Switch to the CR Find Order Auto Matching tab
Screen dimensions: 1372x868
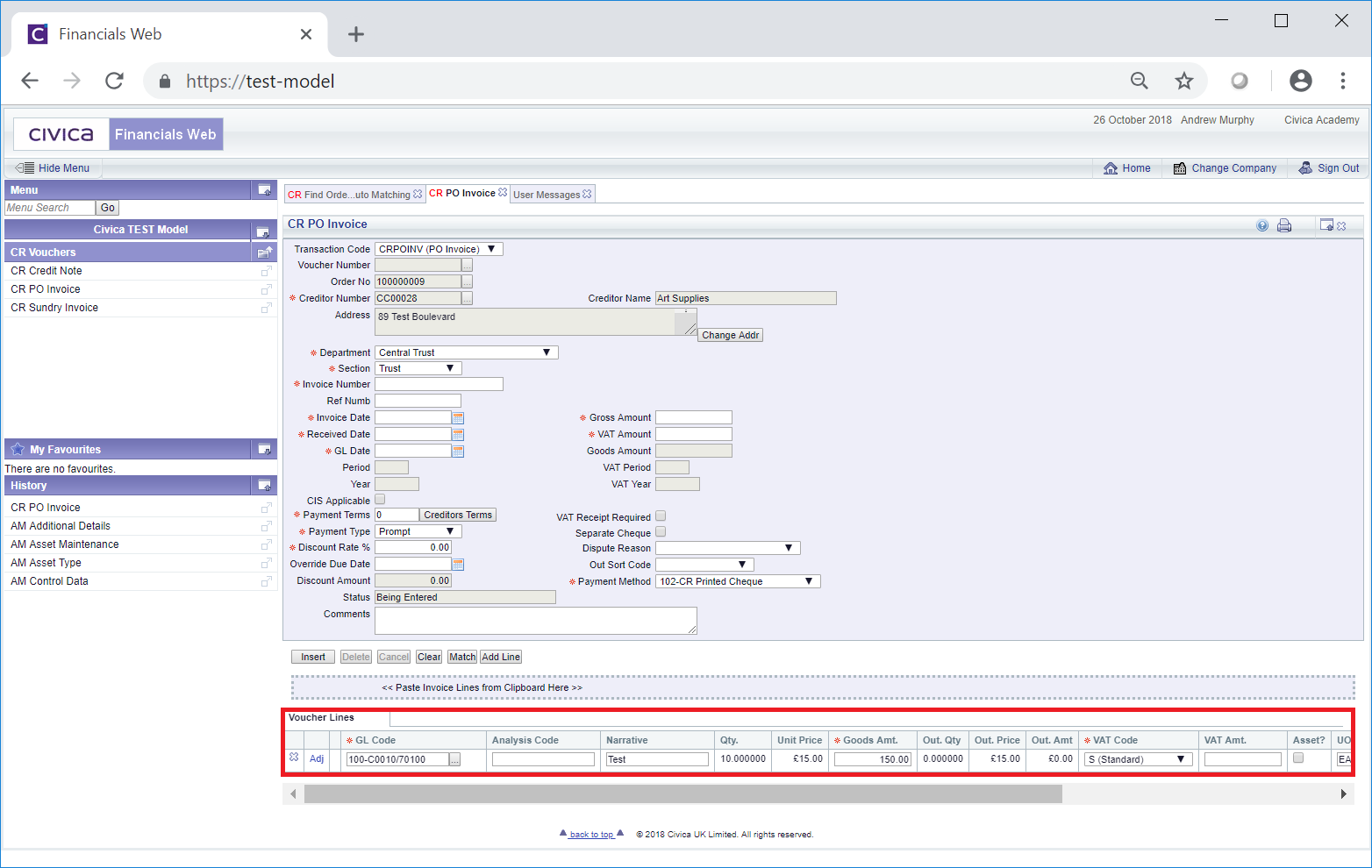349,195
